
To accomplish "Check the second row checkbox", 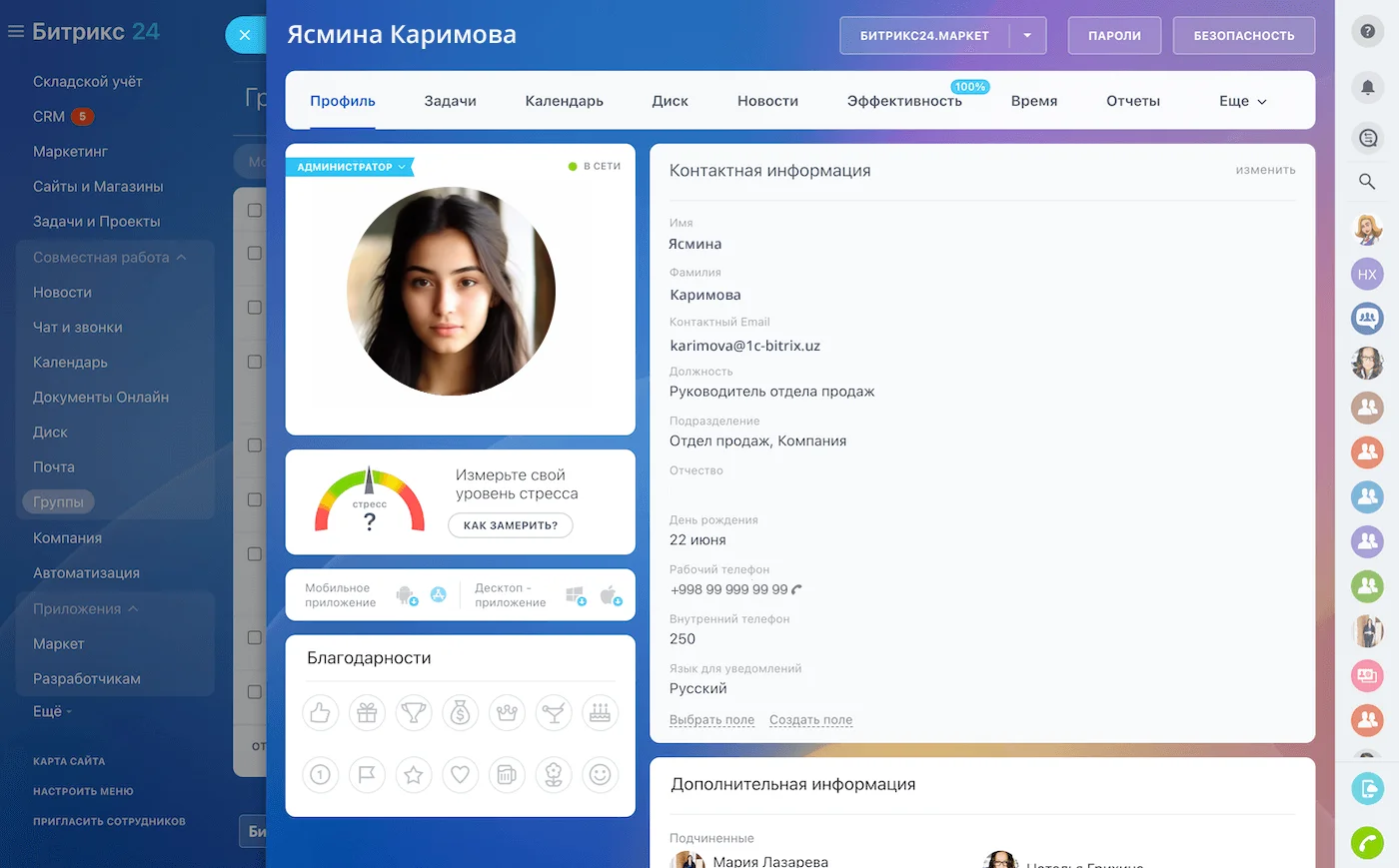I will coord(255,254).
